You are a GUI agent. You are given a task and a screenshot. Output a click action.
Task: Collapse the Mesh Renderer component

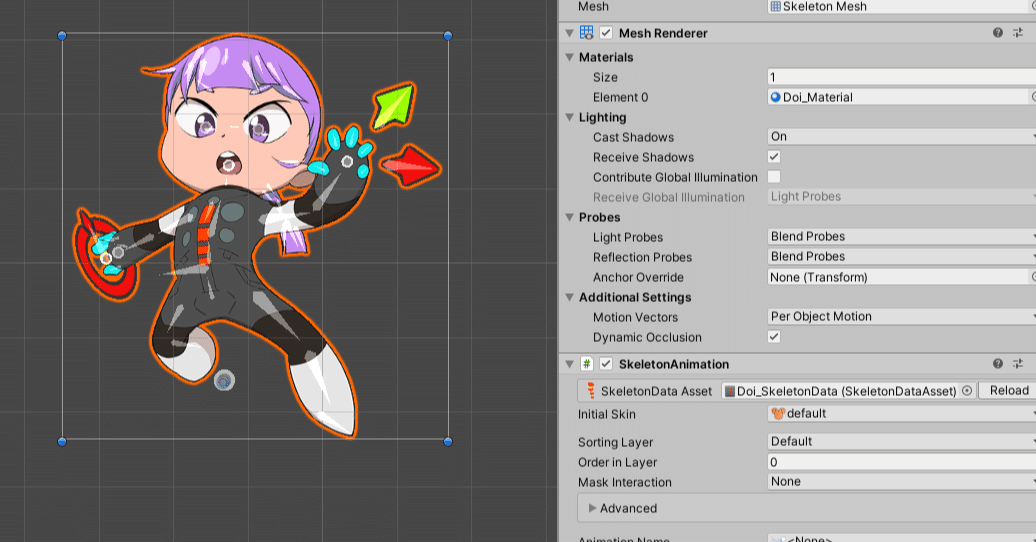click(570, 32)
